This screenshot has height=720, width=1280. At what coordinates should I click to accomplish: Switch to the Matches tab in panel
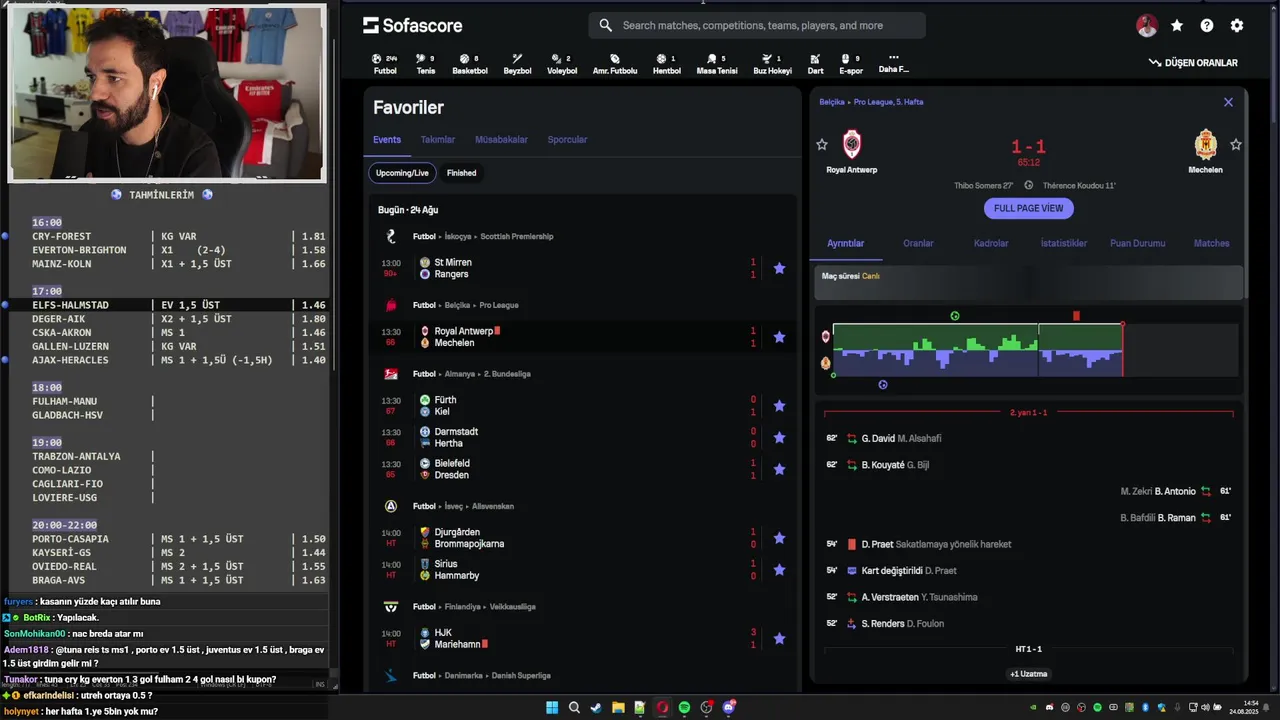[x=1211, y=243]
